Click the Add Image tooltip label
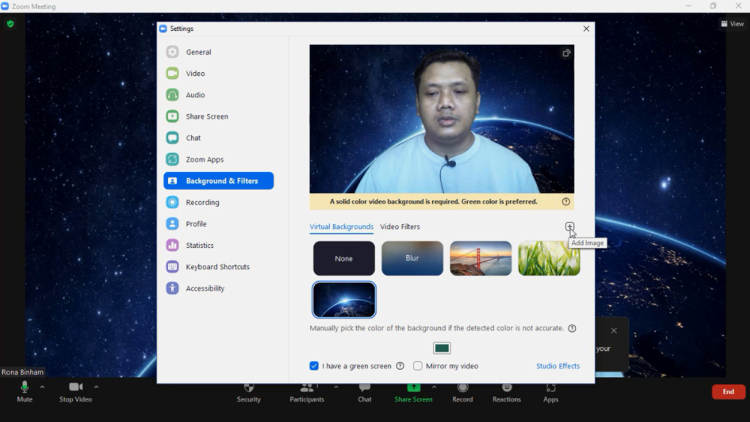750x422 pixels. coord(587,243)
